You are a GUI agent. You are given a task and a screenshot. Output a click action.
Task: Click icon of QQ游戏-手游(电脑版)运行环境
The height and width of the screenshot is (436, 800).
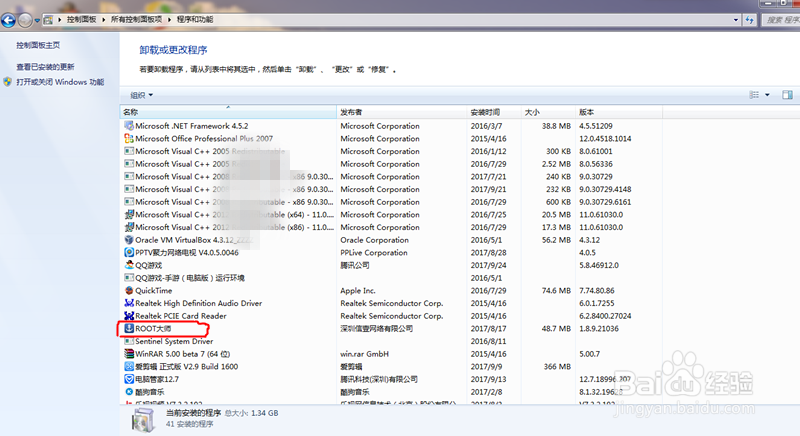(x=129, y=278)
